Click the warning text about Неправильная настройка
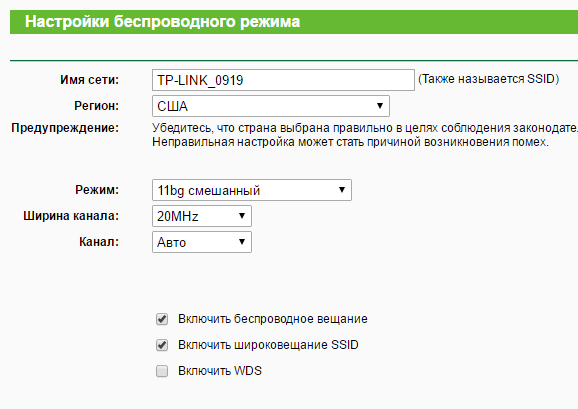 (x=351, y=142)
